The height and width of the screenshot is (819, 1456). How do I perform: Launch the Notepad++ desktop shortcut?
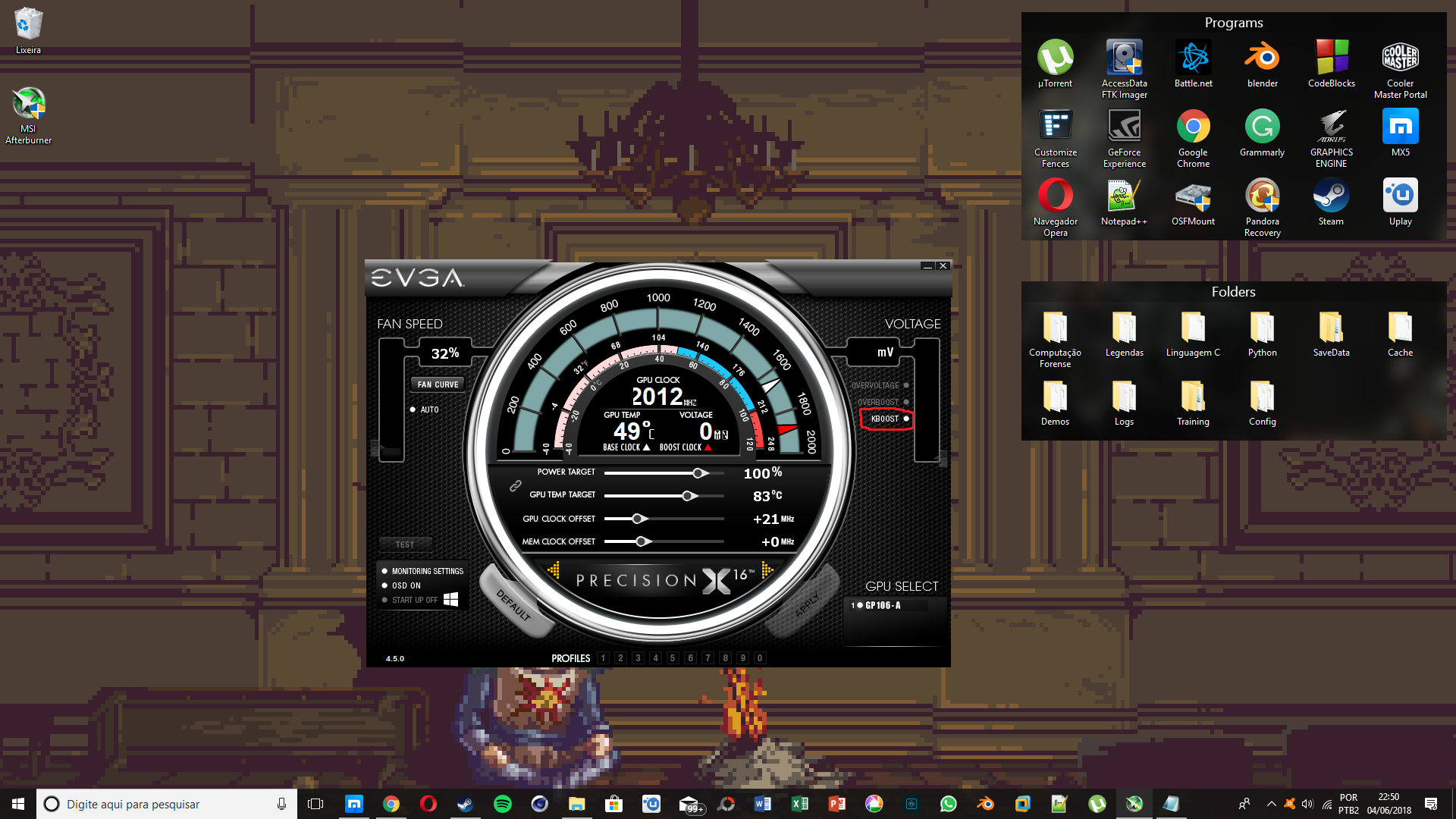1124,202
